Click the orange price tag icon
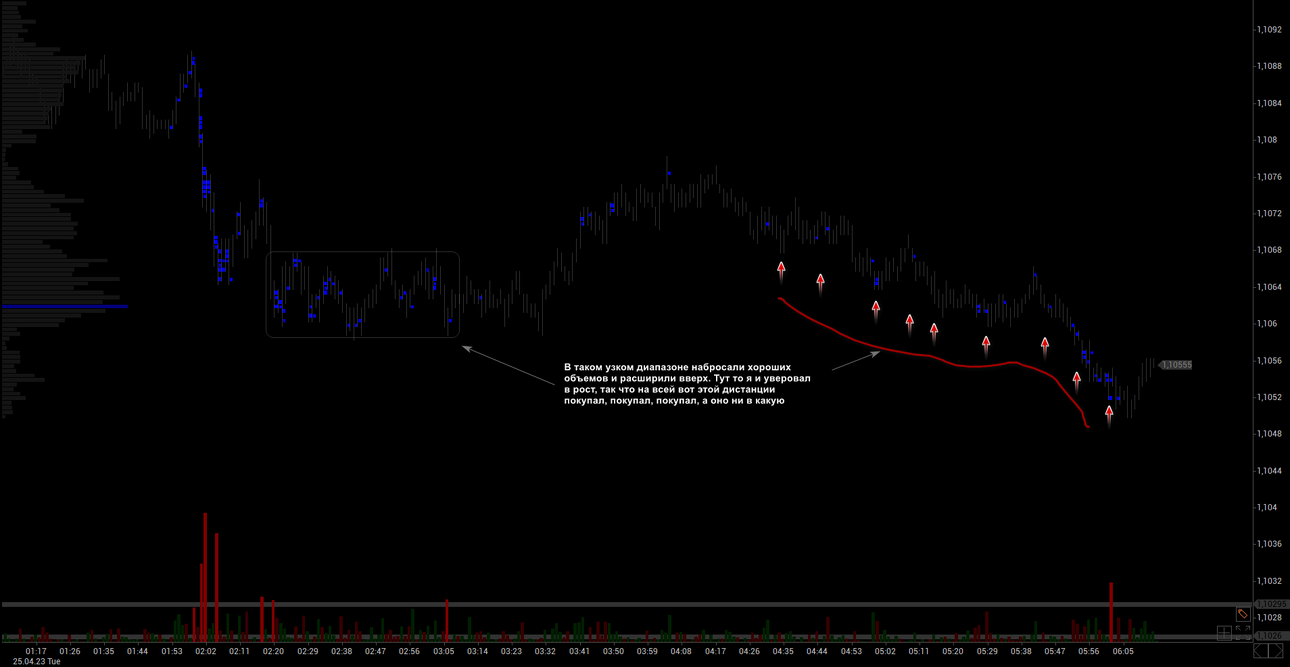Image resolution: width=1290 pixels, height=667 pixels. (x=1243, y=614)
